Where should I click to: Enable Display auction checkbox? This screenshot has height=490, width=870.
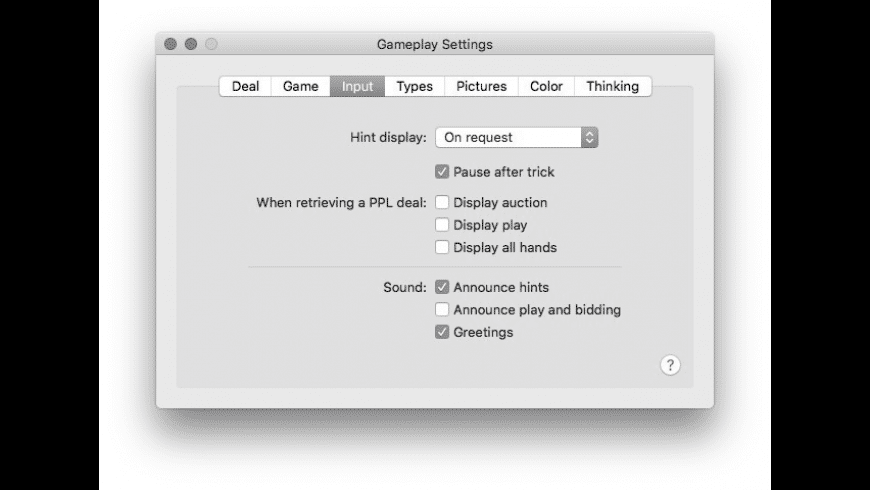[442, 202]
